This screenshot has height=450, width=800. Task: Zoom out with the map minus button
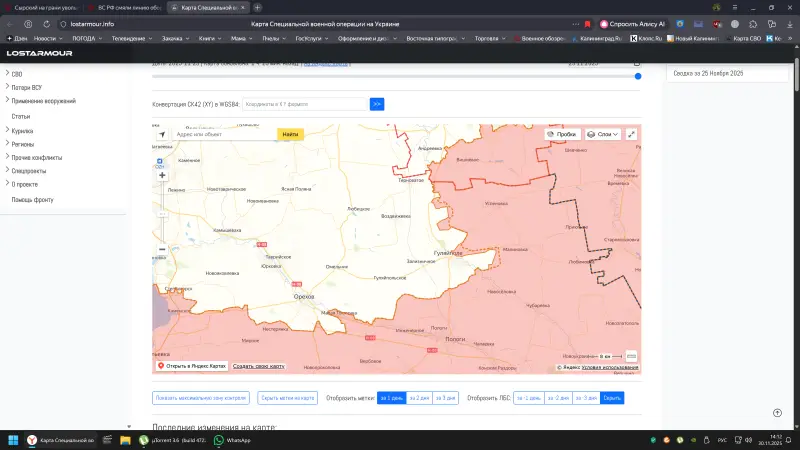162,249
